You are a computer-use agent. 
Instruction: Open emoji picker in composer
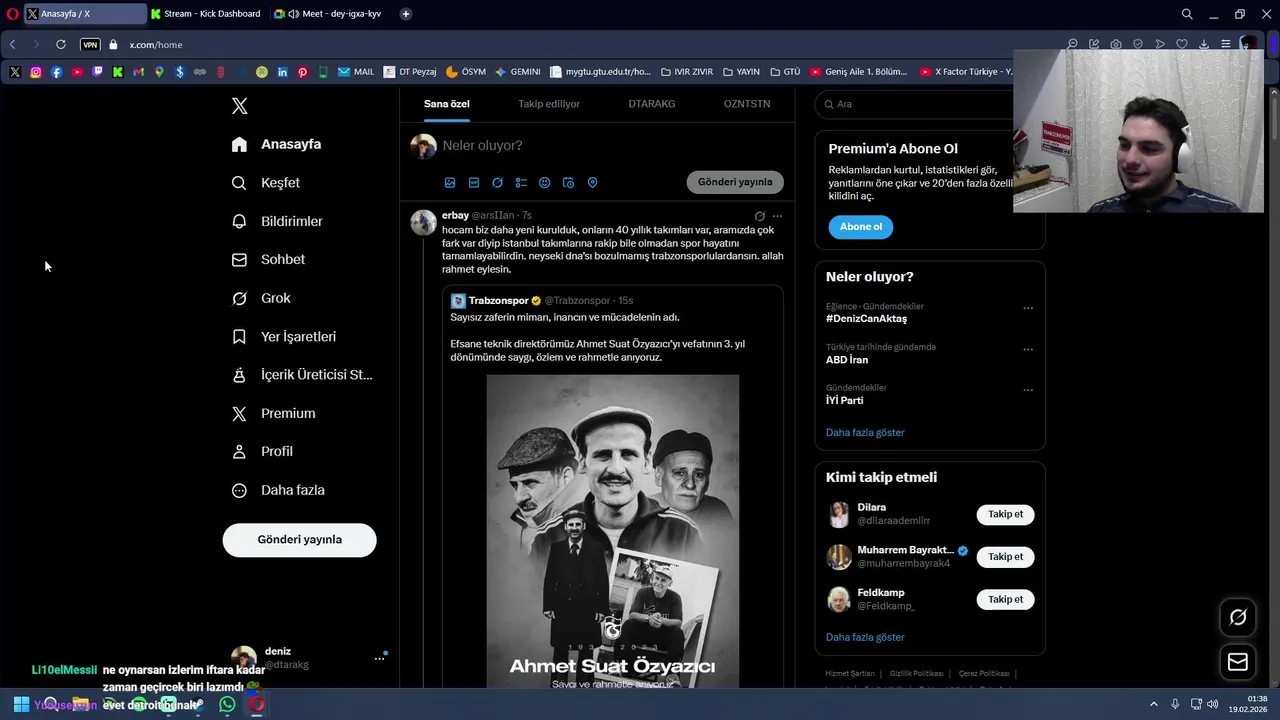point(545,183)
